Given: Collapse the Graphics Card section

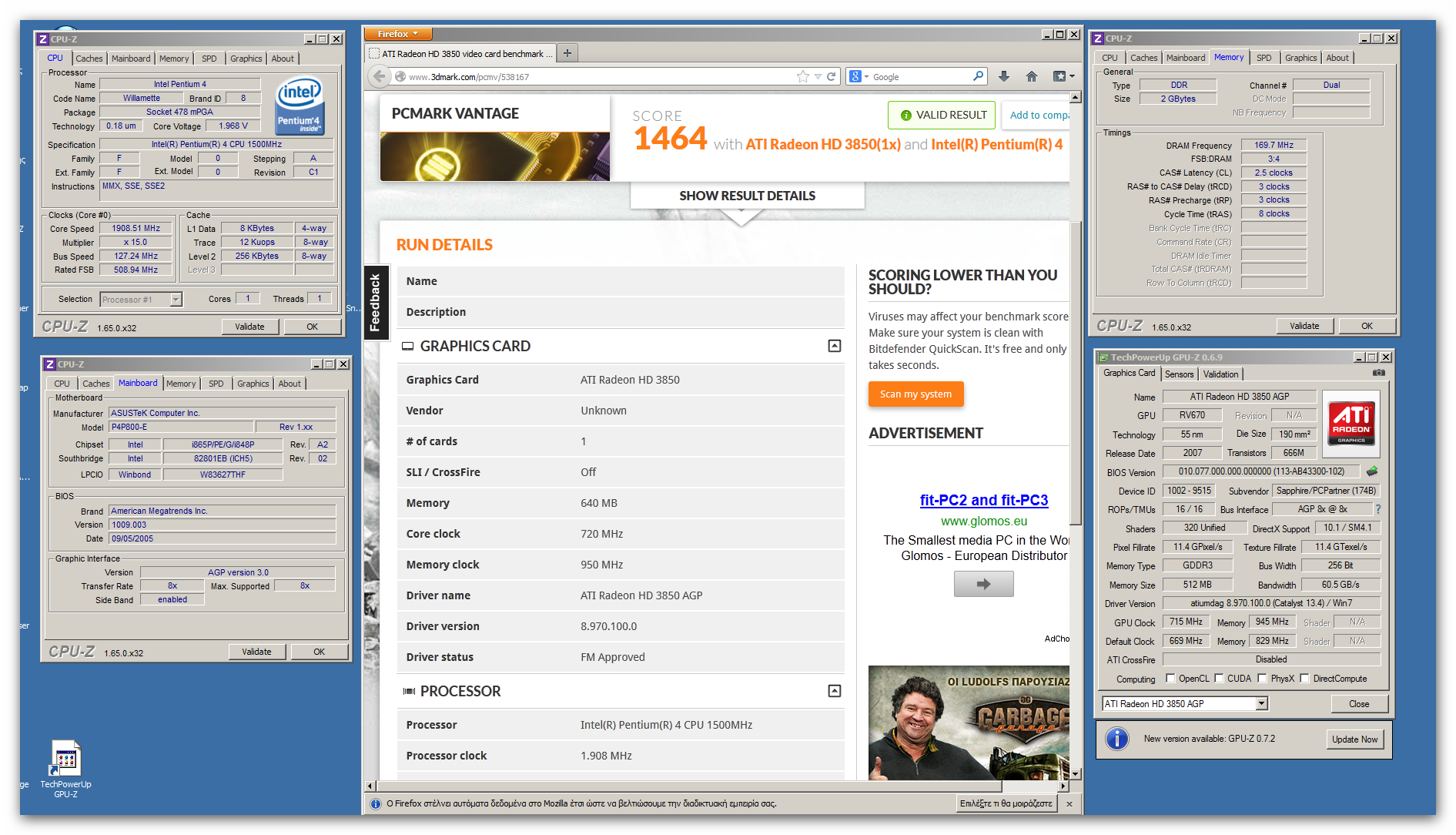Looking at the screenshot, I should pyautogui.click(x=834, y=346).
